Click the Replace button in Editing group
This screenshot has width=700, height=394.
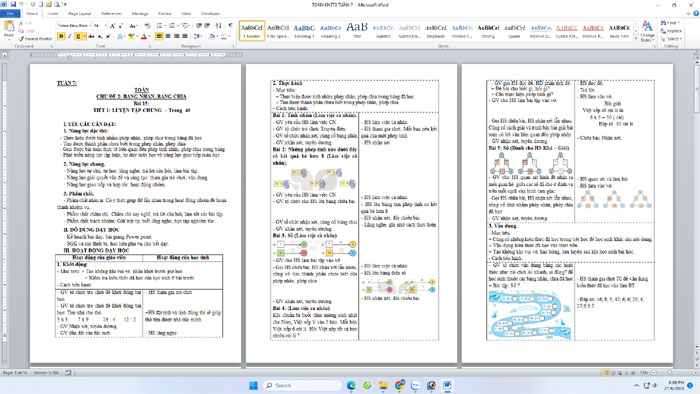coord(671,31)
